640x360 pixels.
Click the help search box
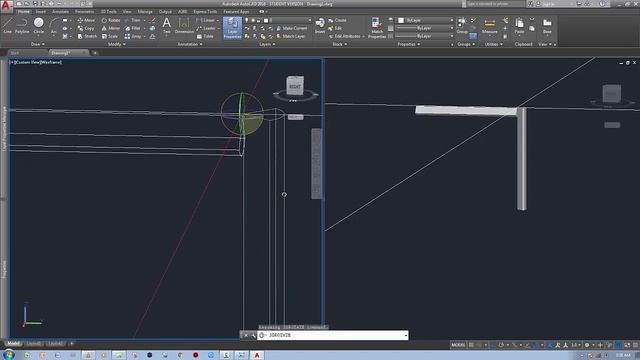pos(495,4)
